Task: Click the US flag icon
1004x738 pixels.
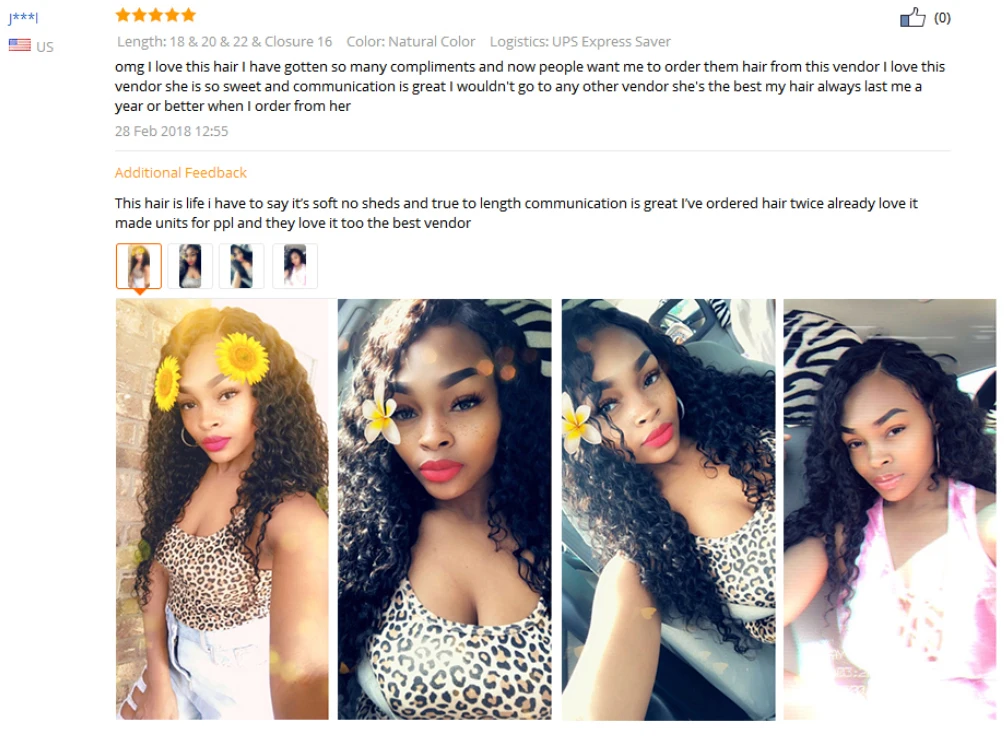Action: pos(20,45)
